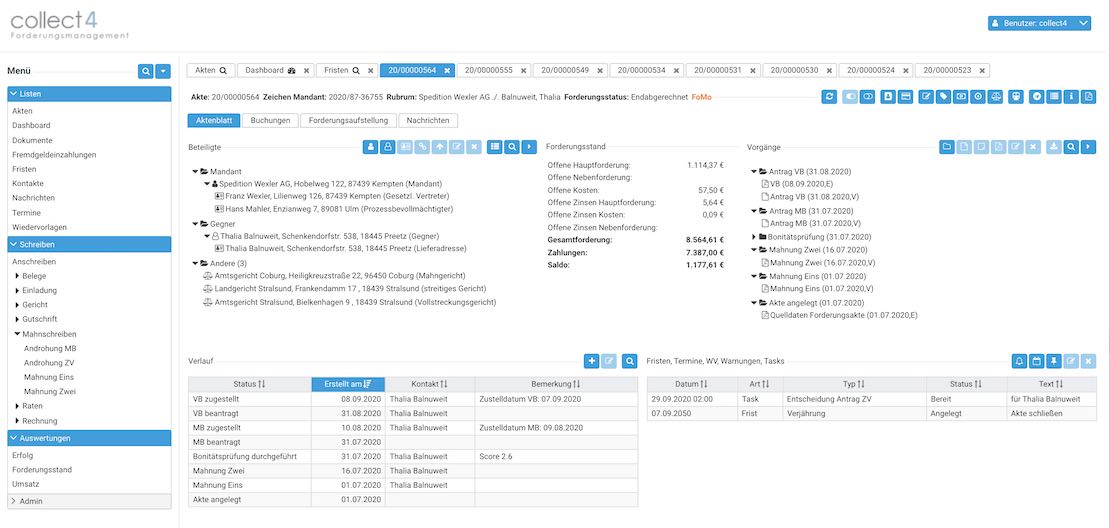Click the toggle switch icon in the Akte toolbar

point(851,97)
